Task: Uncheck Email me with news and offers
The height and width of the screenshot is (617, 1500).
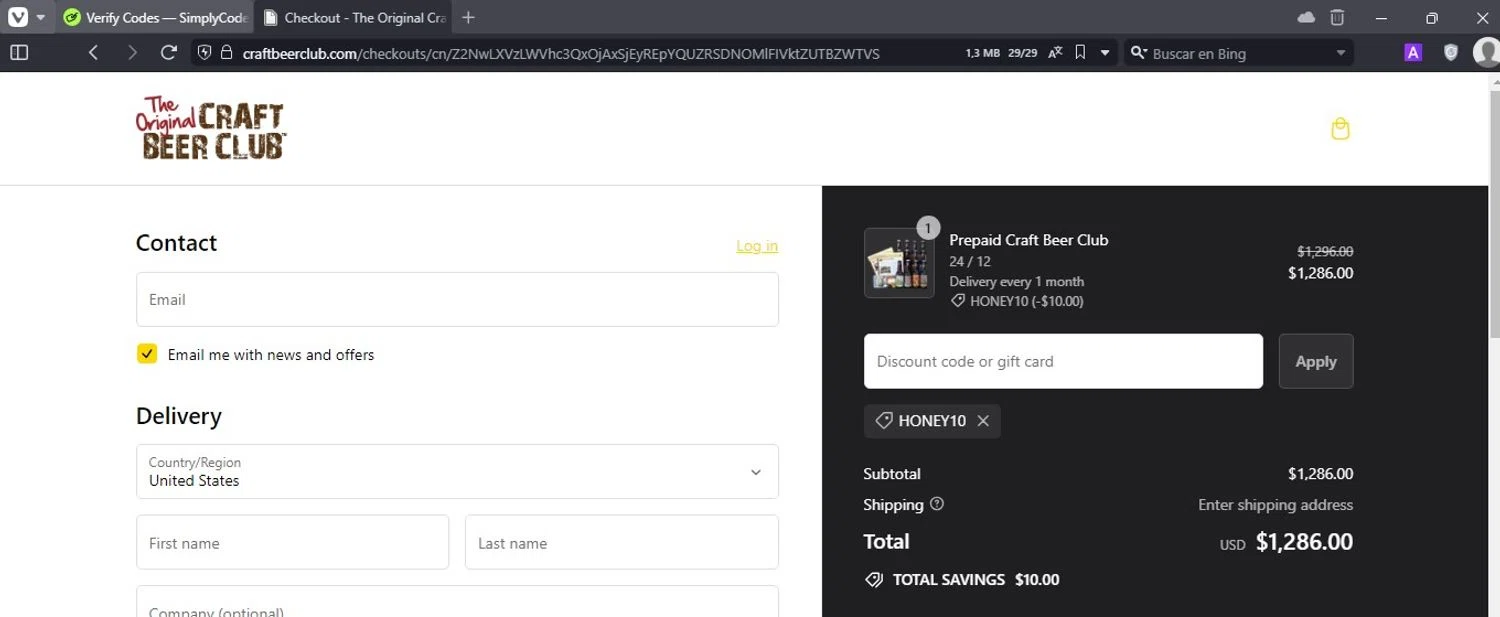Action: [147, 353]
